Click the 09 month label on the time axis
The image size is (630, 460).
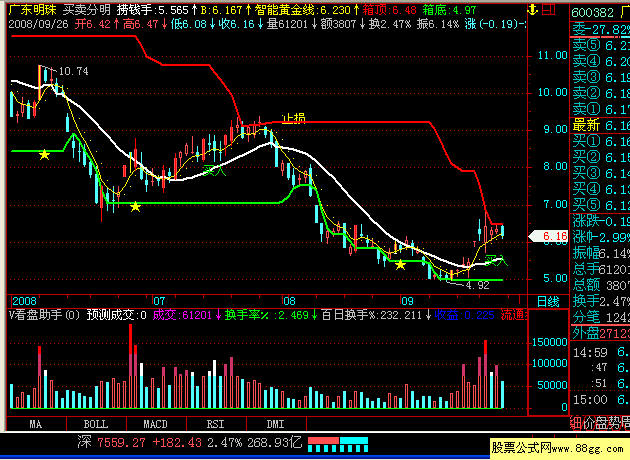(x=407, y=301)
